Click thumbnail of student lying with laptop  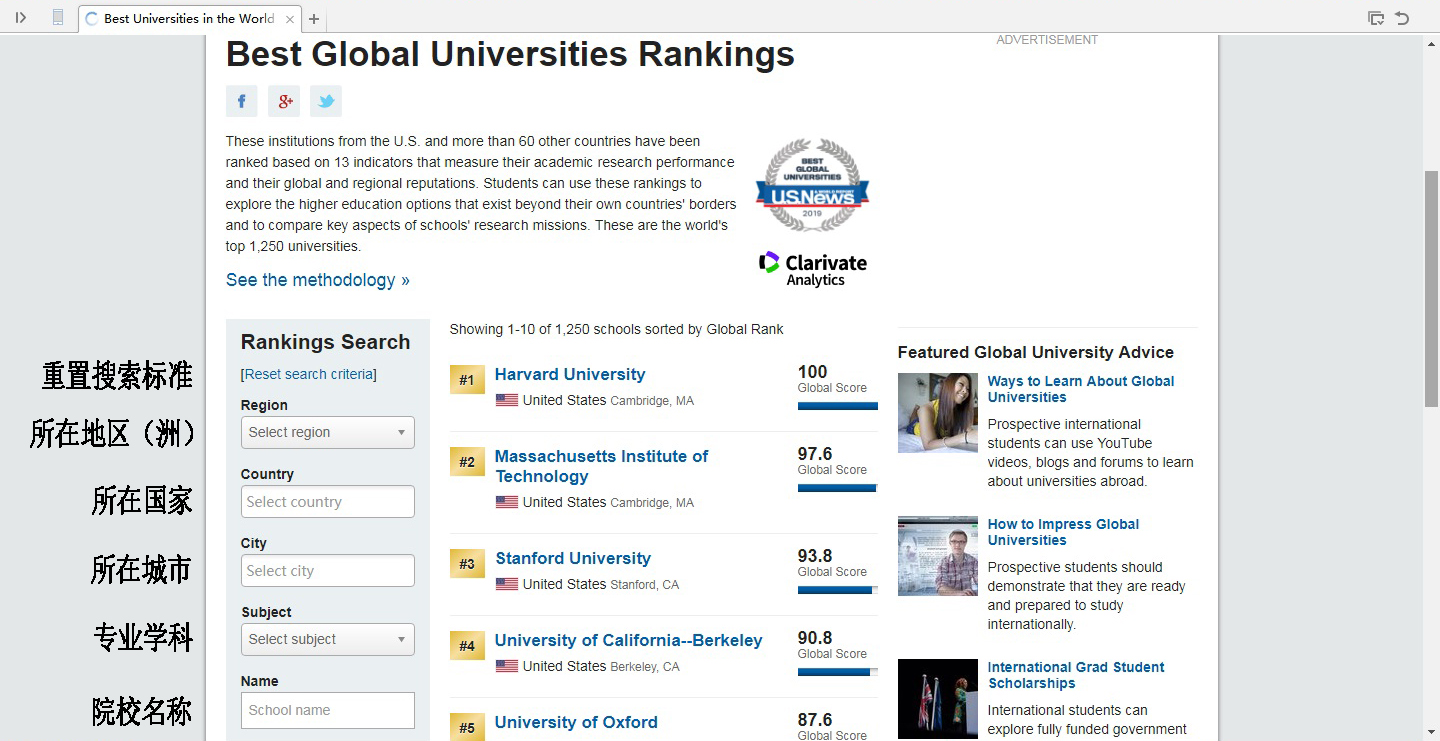click(x=938, y=413)
